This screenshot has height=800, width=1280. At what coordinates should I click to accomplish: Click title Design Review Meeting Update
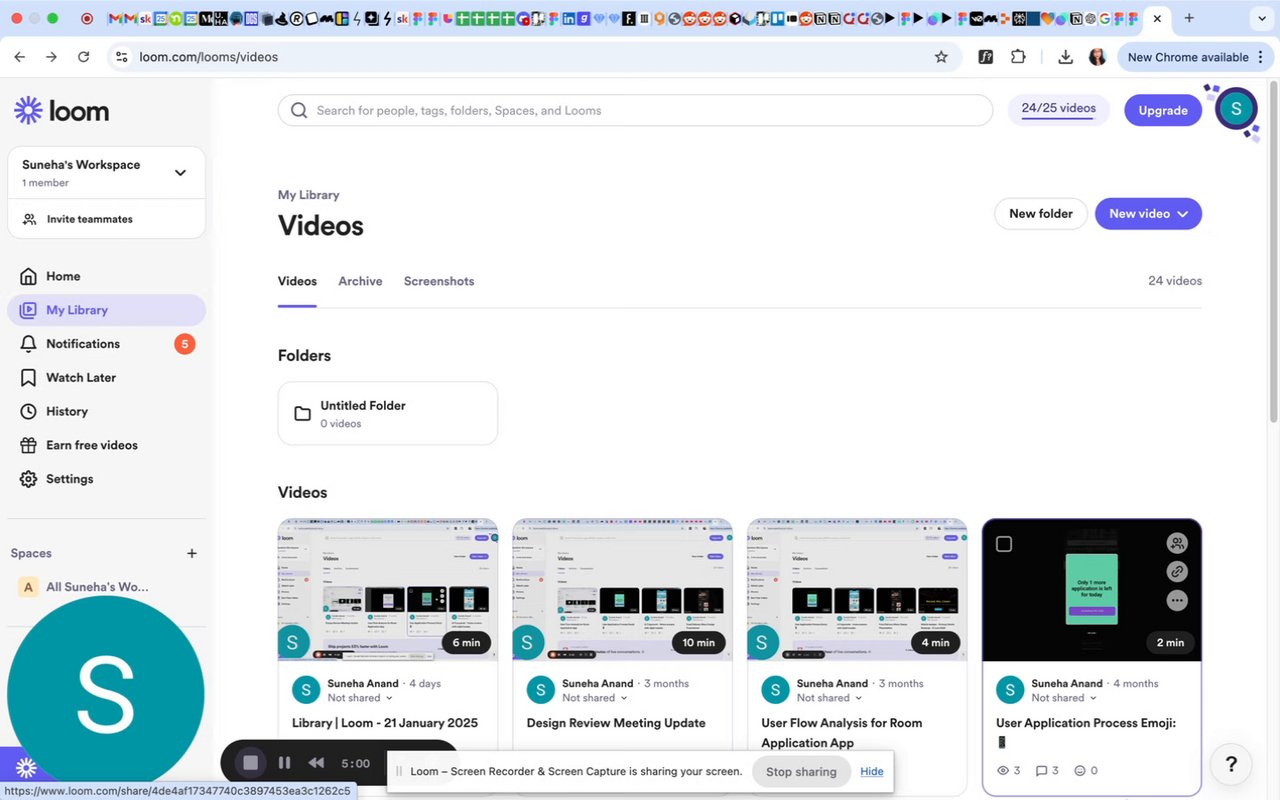(616, 723)
